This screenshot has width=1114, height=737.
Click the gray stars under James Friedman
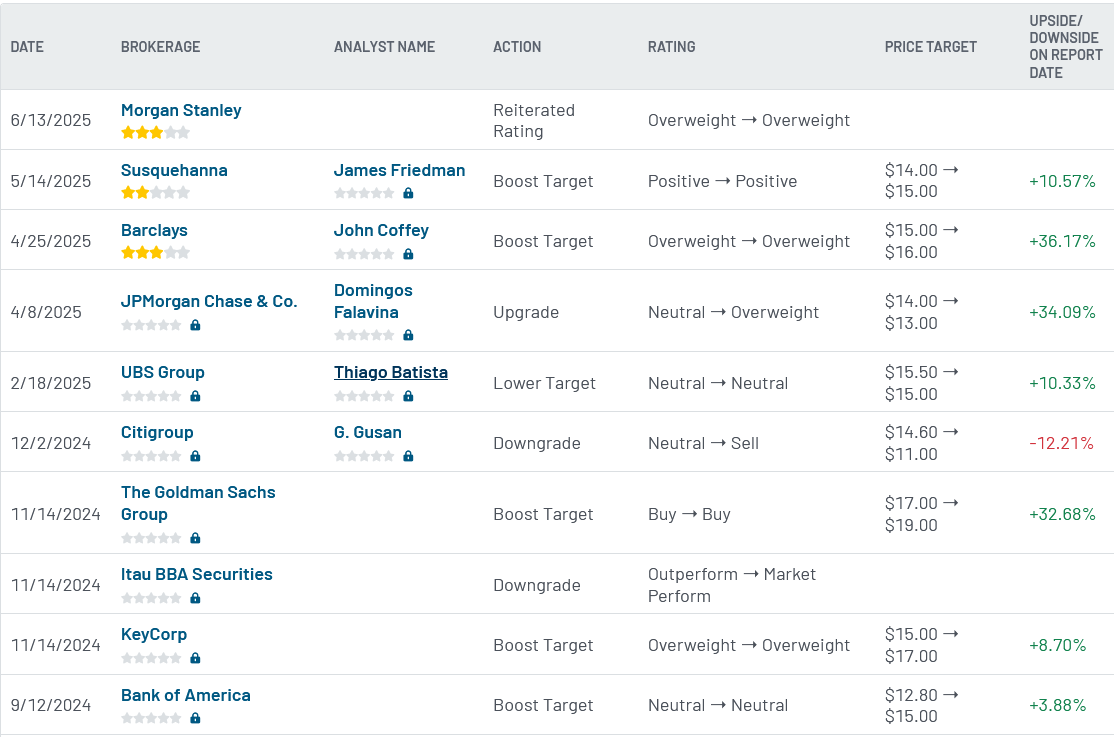tap(364, 193)
